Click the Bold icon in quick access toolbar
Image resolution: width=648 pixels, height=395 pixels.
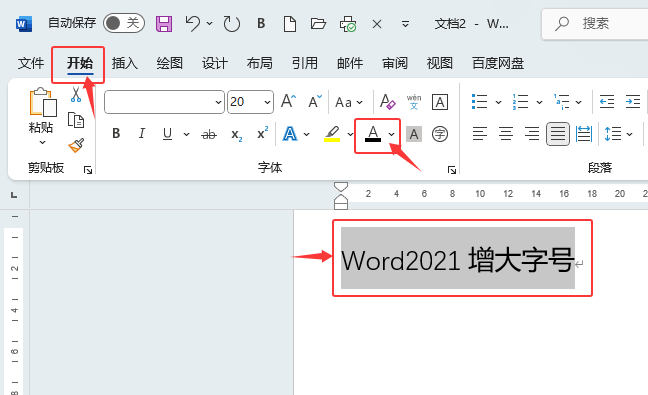tap(261, 24)
